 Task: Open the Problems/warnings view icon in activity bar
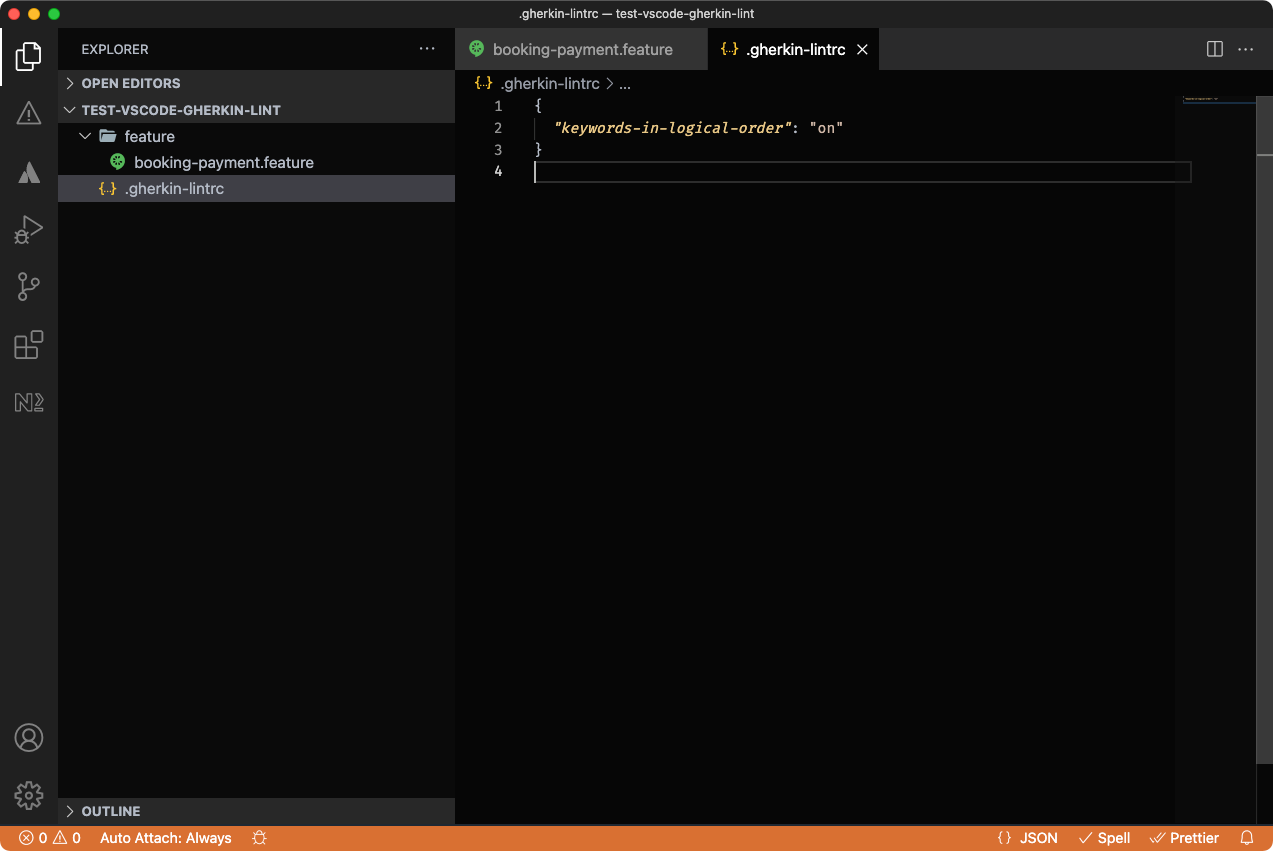(x=28, y=114)
